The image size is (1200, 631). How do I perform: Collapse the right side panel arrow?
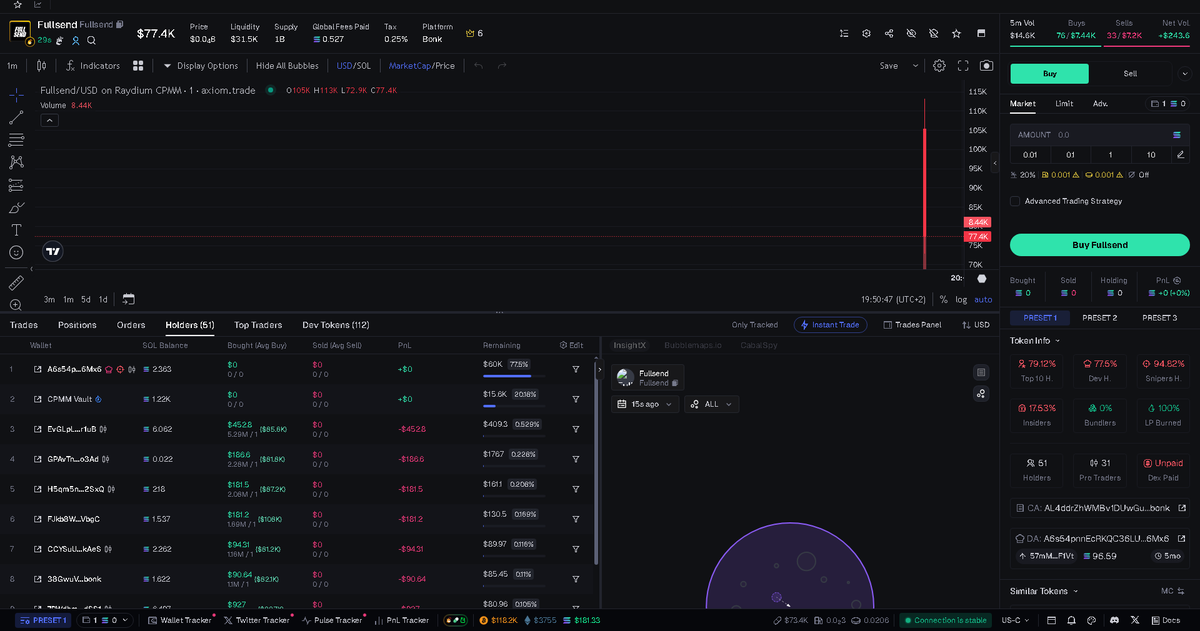pyautogui.click(x=995, y=162)
